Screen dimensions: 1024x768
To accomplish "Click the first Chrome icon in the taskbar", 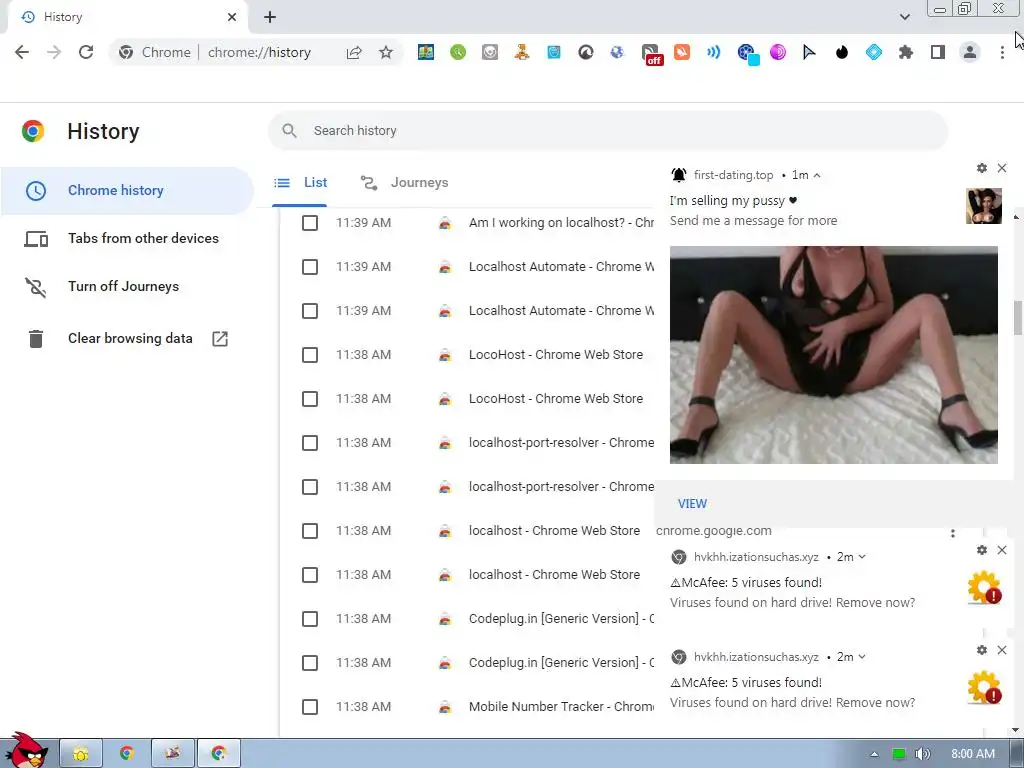I will coord(127,754).
